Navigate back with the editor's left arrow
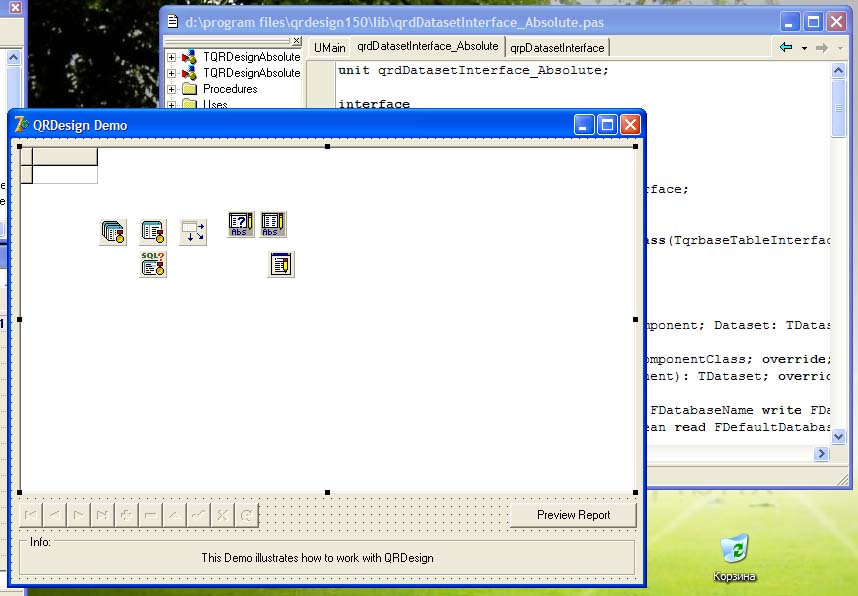Image resolution: width=858 pixels, height=596 pixels. click(786, 48)
